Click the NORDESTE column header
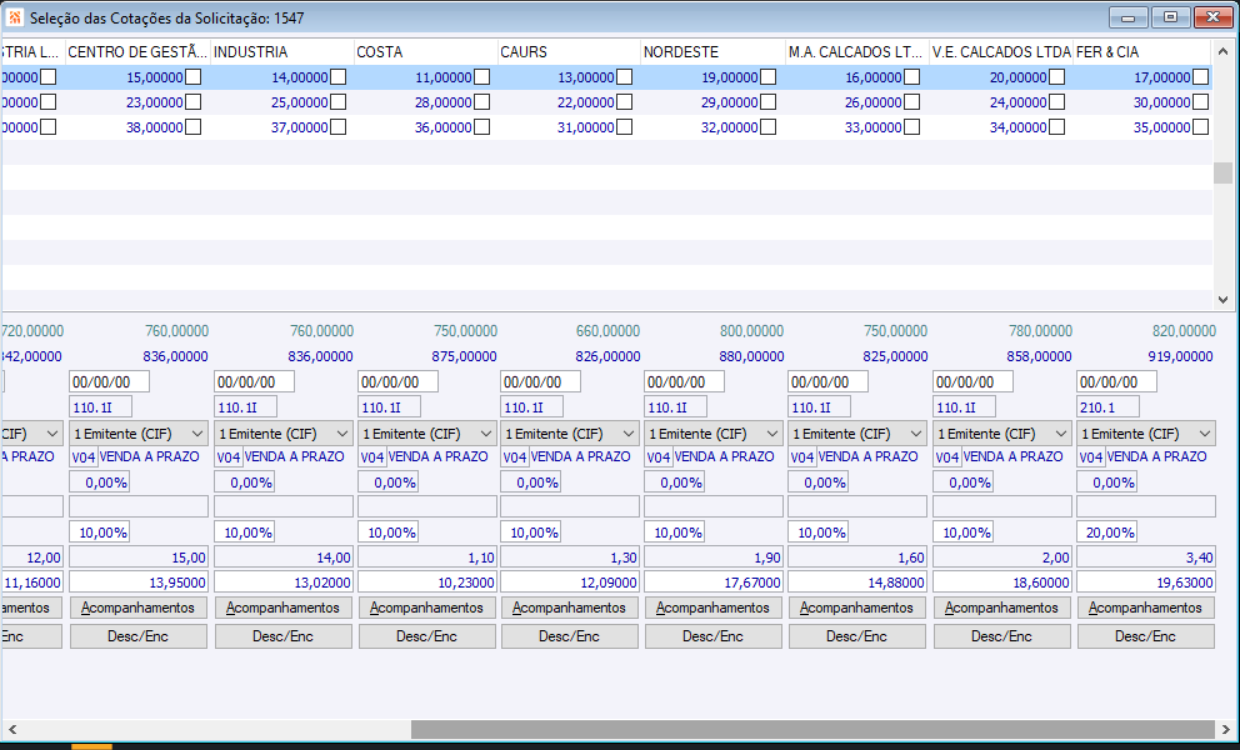Image resolution: width=1240 pixels, height=750 pixels. 713,52
